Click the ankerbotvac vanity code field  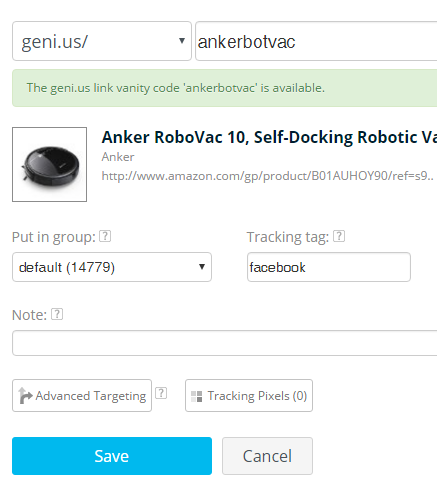316,41
